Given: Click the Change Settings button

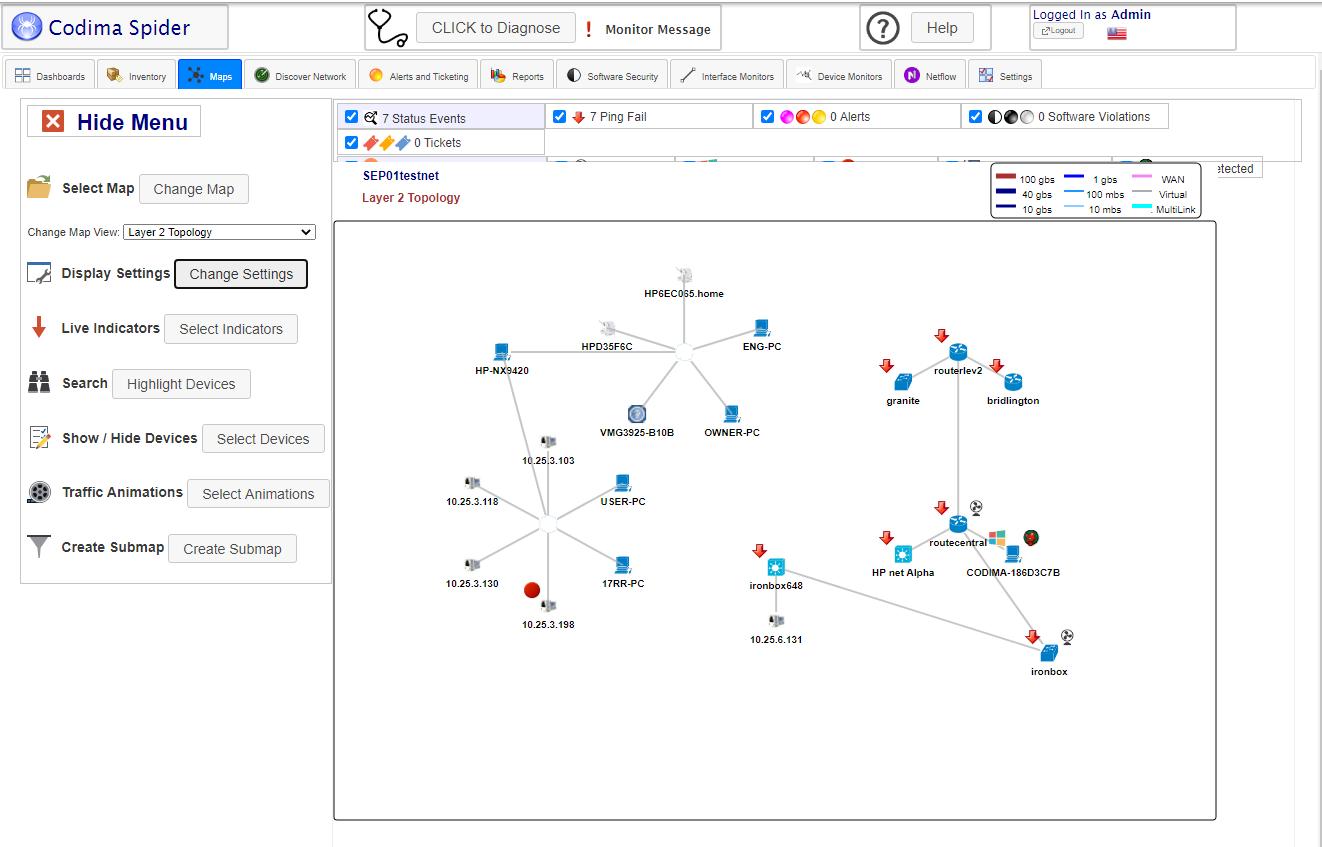Looking at the screenshot, I should (x=241, y=274).
